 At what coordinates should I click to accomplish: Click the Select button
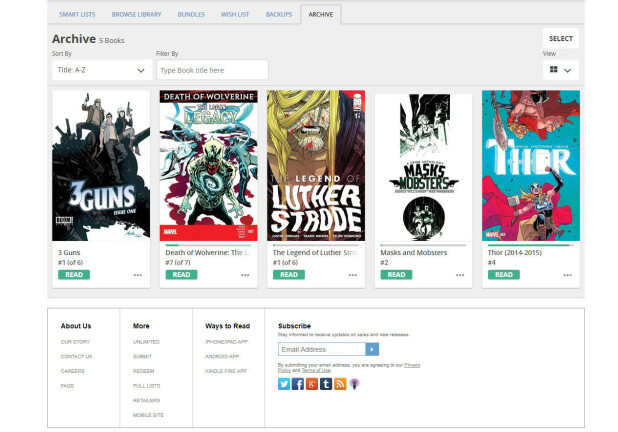click(x=560, y=39)
